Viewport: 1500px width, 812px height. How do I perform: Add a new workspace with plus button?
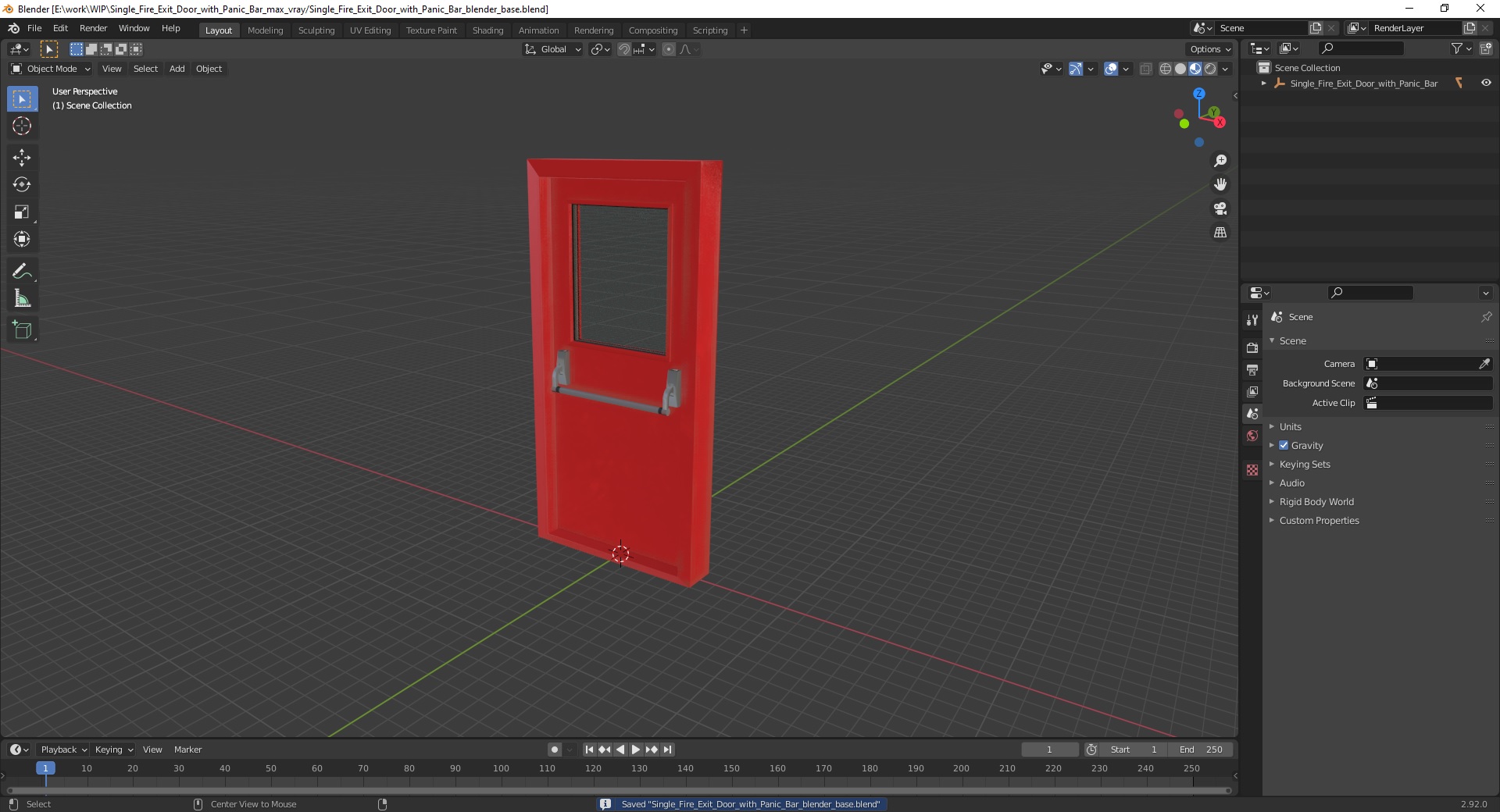pos(744,30)
